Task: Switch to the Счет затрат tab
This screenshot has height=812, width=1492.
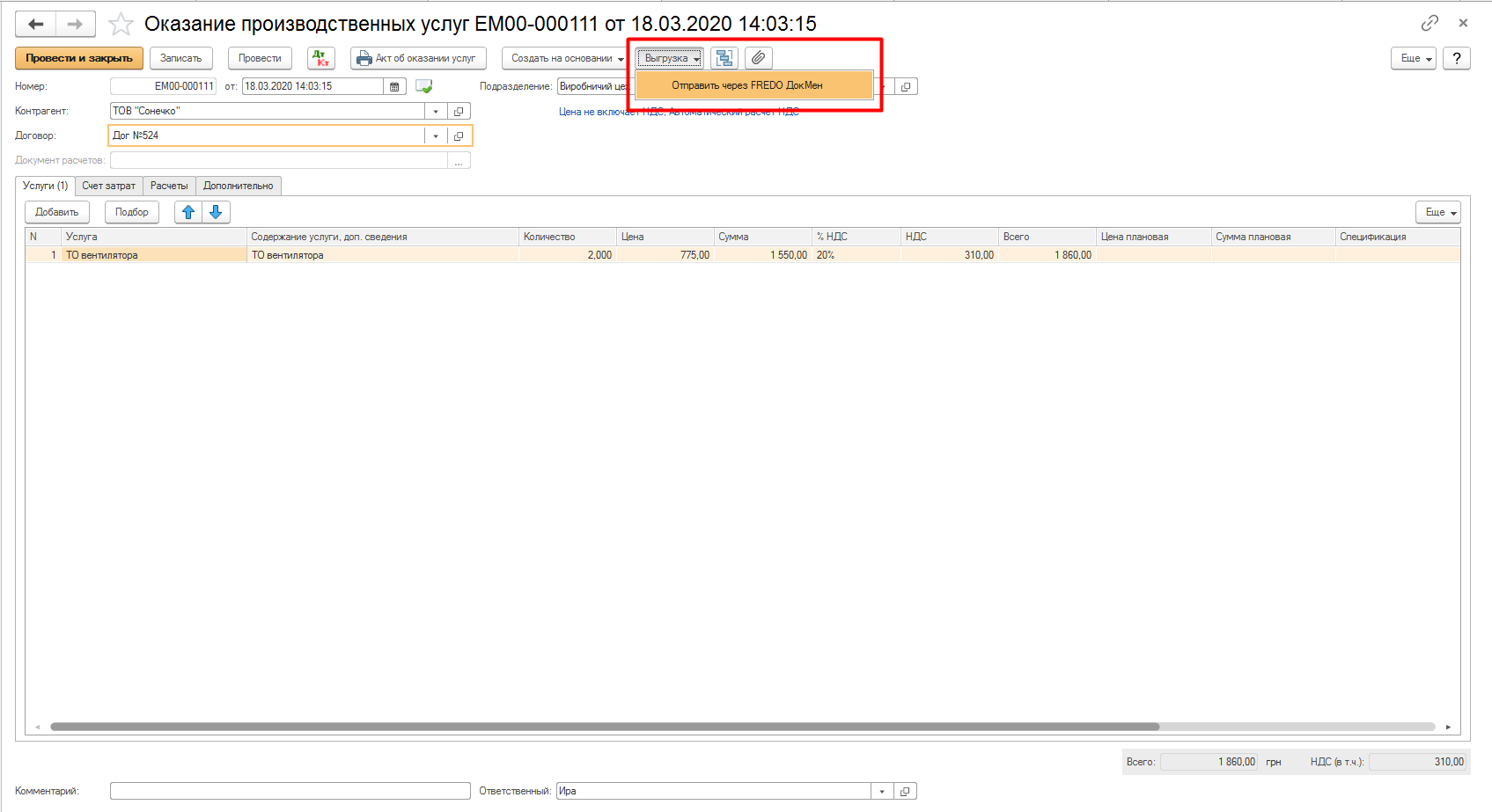Action: [108, 186]
